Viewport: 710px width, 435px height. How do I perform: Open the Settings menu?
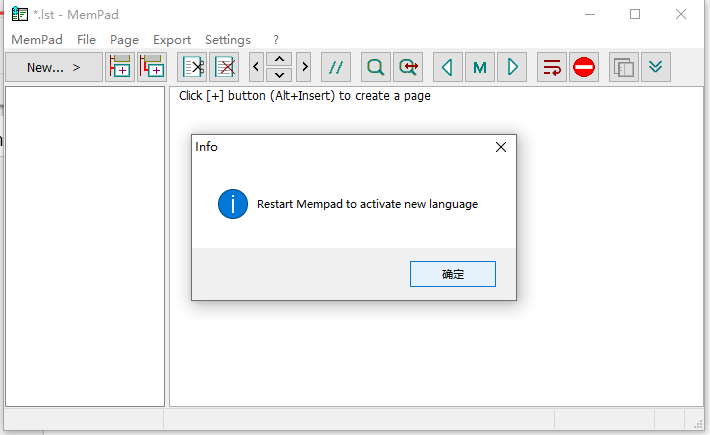pyautogui.click(x=228, y=40)
